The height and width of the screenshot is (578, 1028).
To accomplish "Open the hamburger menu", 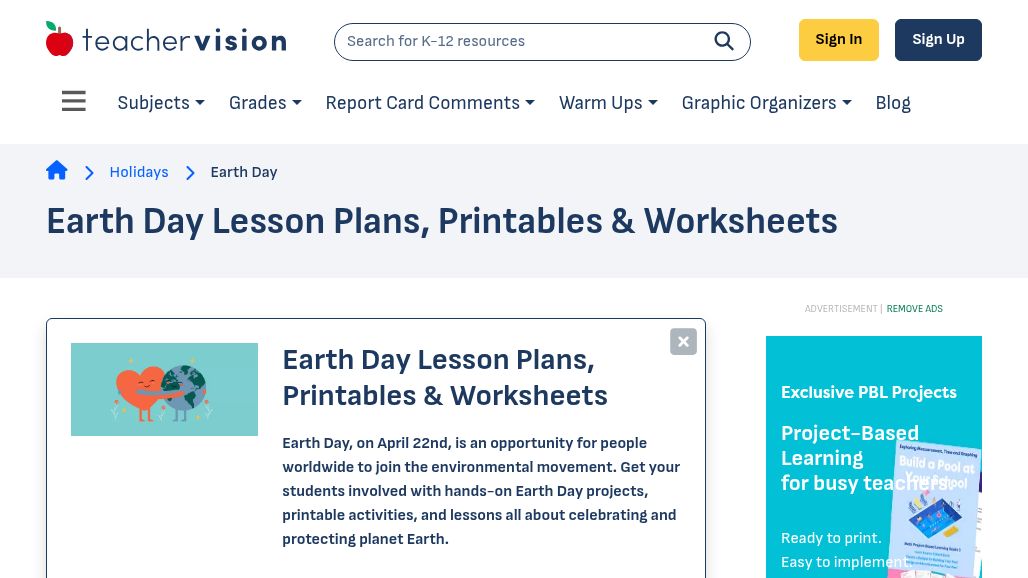I will (74, 102).
